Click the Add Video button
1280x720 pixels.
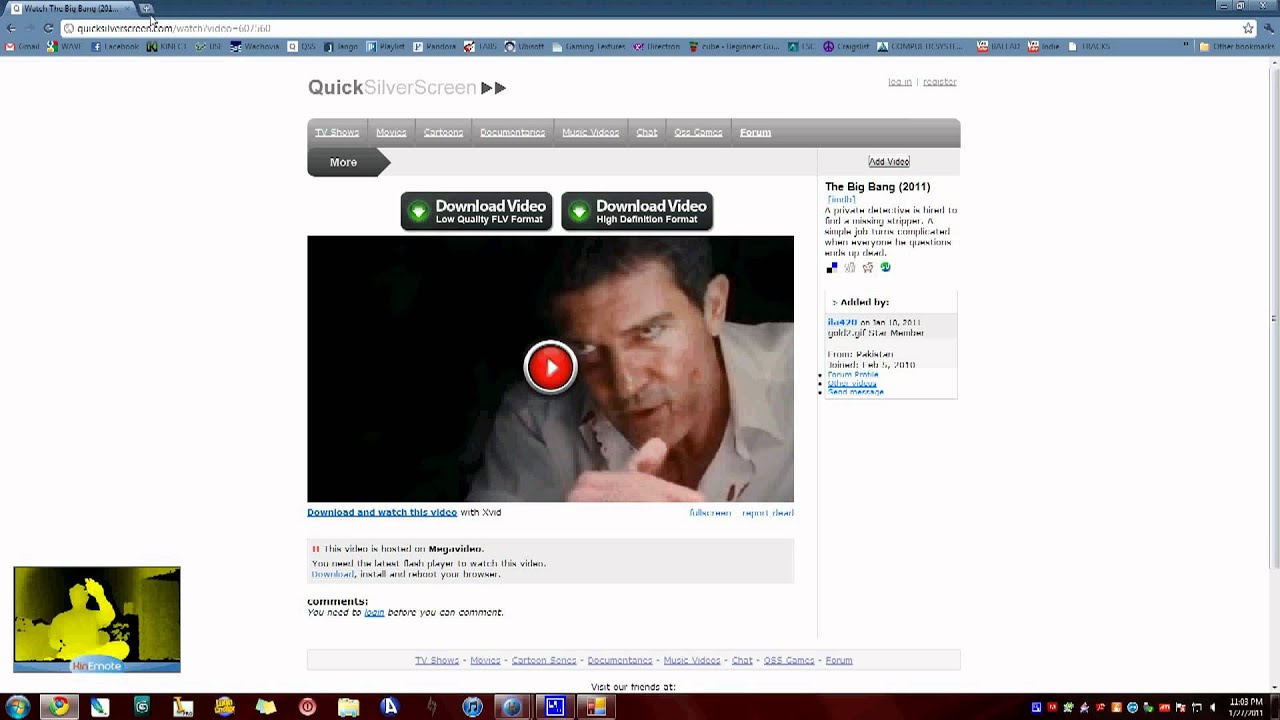(889, 162)
